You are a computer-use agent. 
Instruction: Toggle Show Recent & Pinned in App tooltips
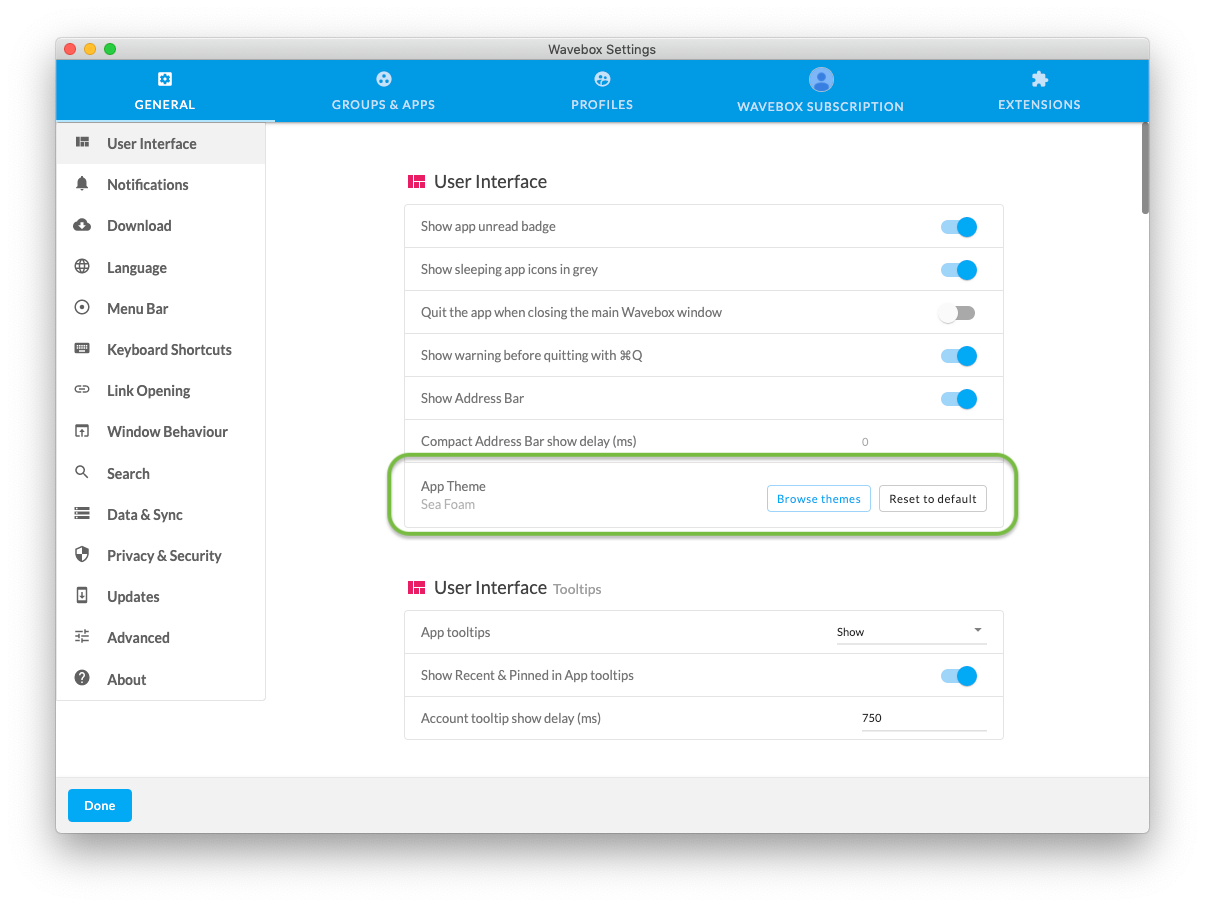point(959,677)
